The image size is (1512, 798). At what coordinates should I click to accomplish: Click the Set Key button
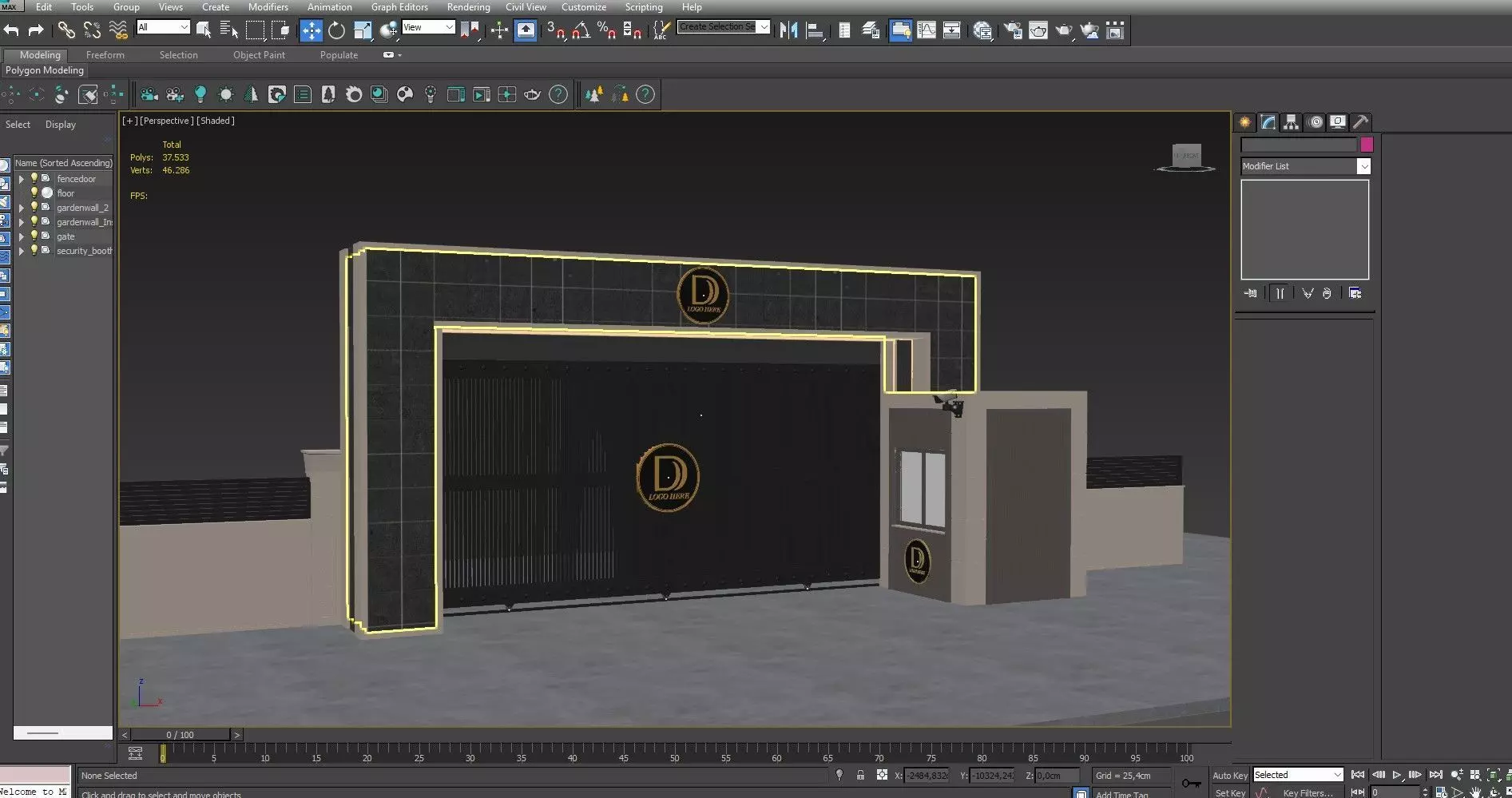coord(1230,792)
